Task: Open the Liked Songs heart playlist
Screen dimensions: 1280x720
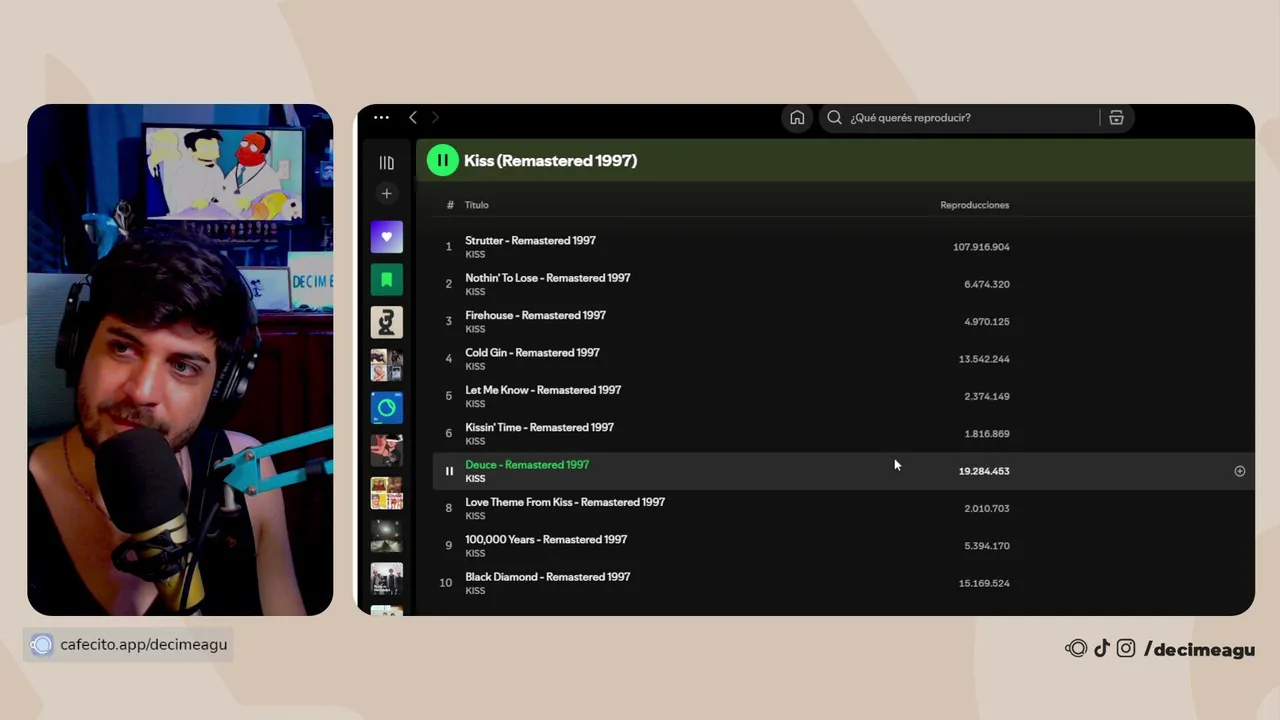Action: [x=387, y=237]
